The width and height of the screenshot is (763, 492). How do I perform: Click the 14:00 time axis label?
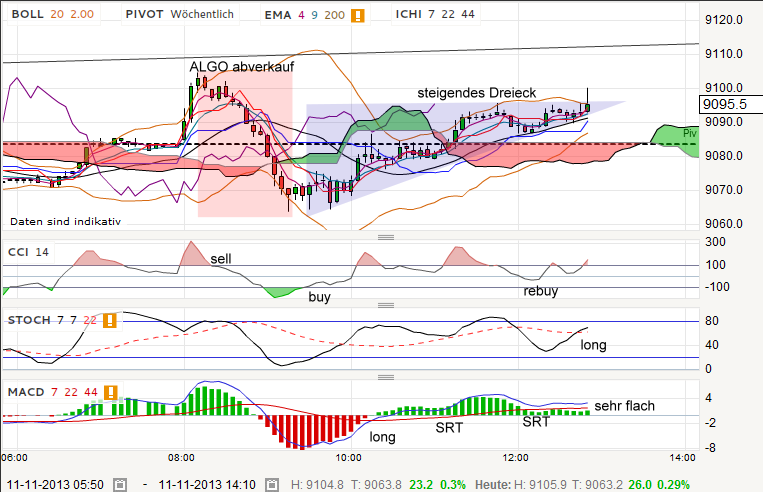(682, 457)
